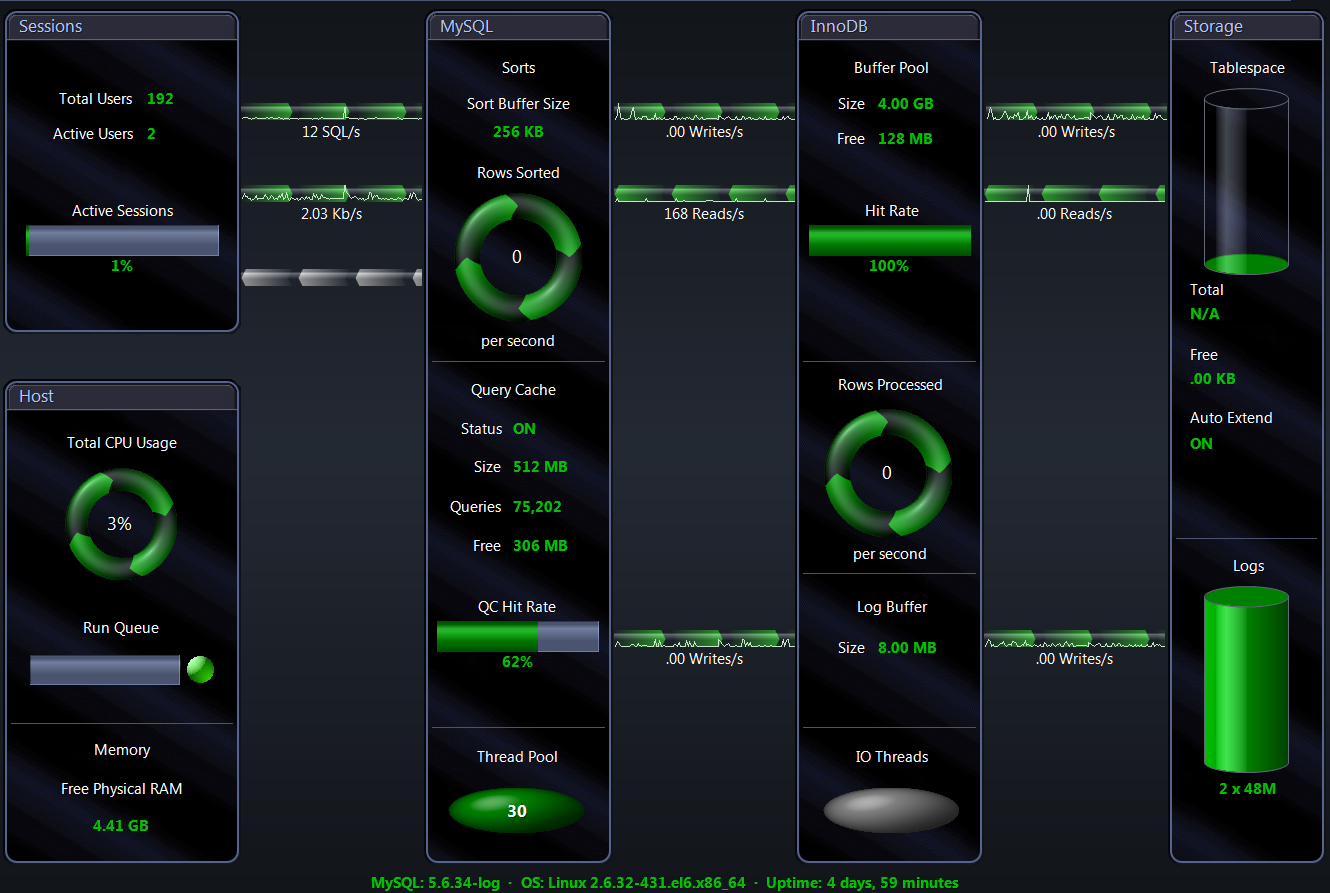Select the Host panel header
Viewport: 1330px width, 893px height.
(x=122, y=397)
